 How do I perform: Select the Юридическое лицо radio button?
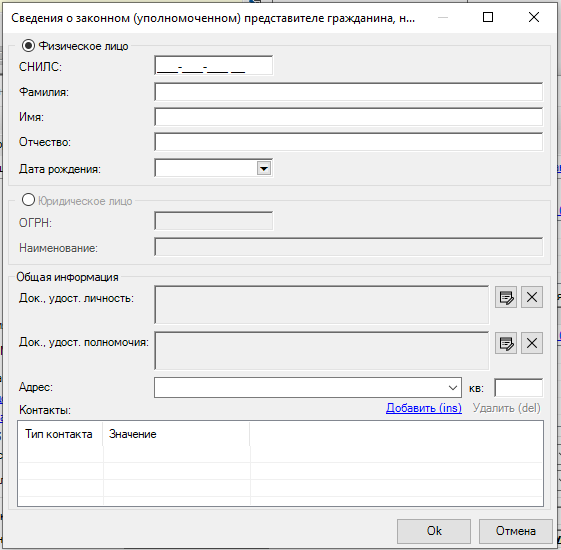click(x=28, y=200)
